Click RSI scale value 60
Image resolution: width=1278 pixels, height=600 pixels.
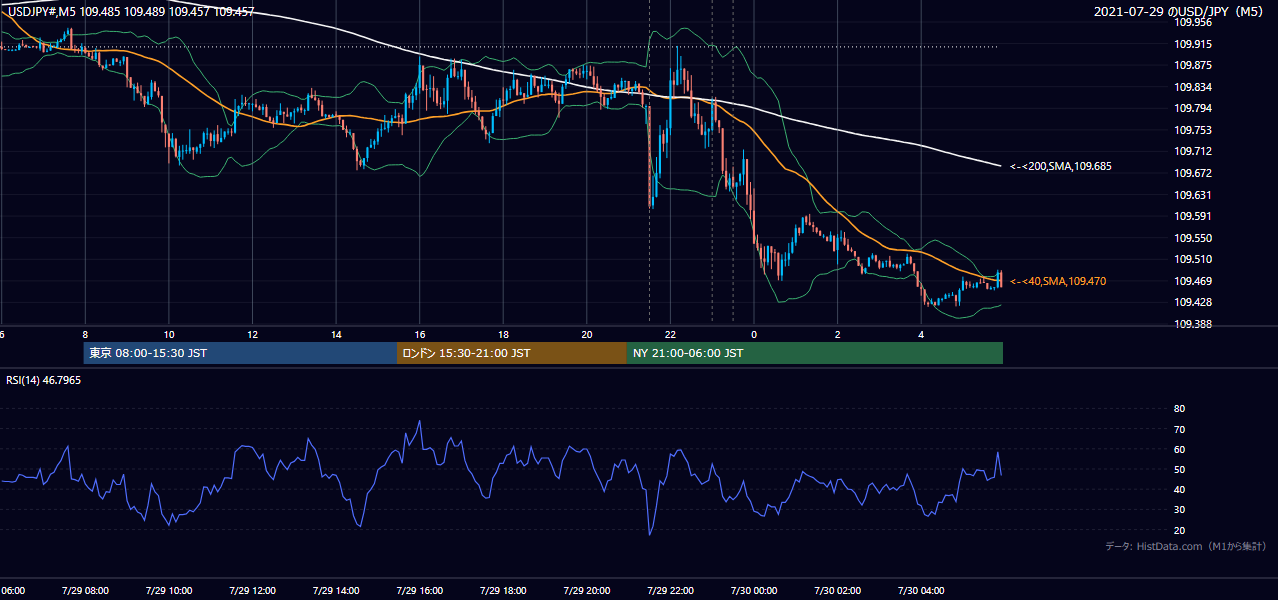[x=1179, y=449]
